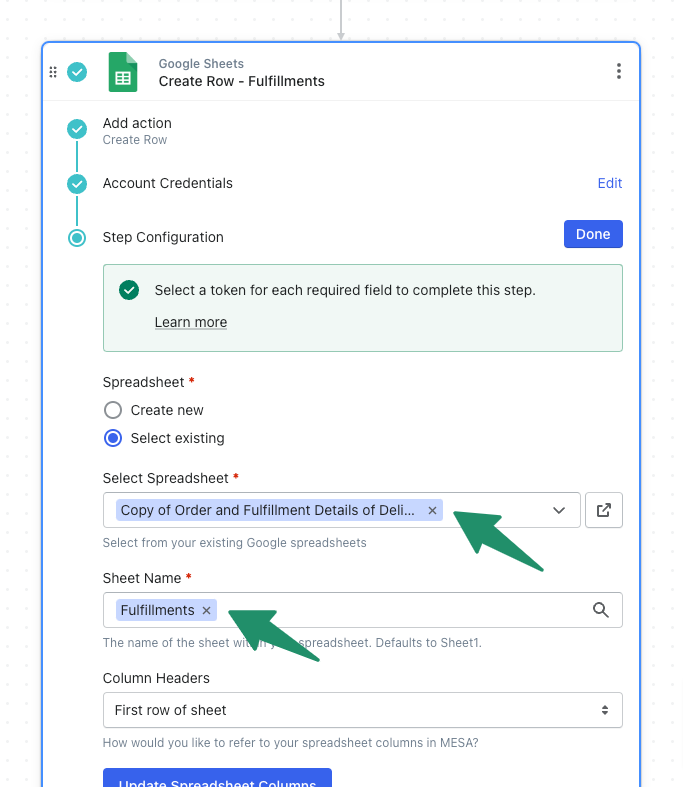Click the Account Credentials checkmark circle
Screen dimensions: 683x787
tap(77, 184)
